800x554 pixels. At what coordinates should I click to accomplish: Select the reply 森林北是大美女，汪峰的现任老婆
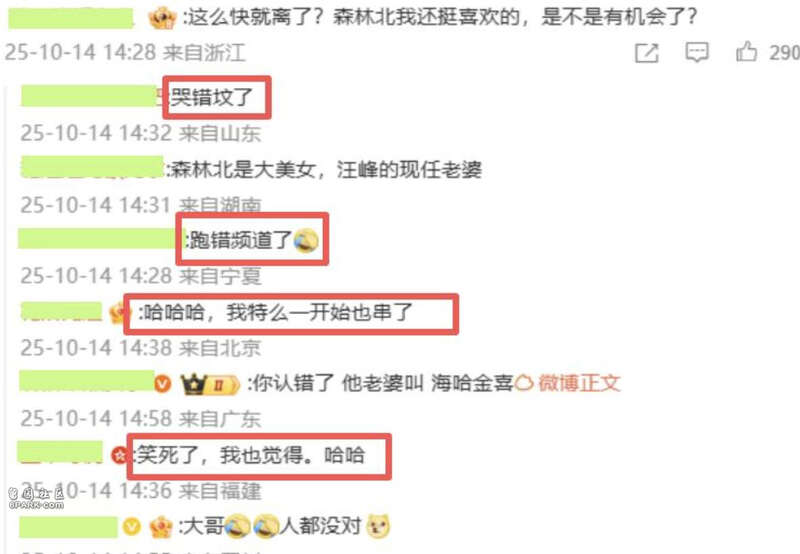tap(326, 169)
